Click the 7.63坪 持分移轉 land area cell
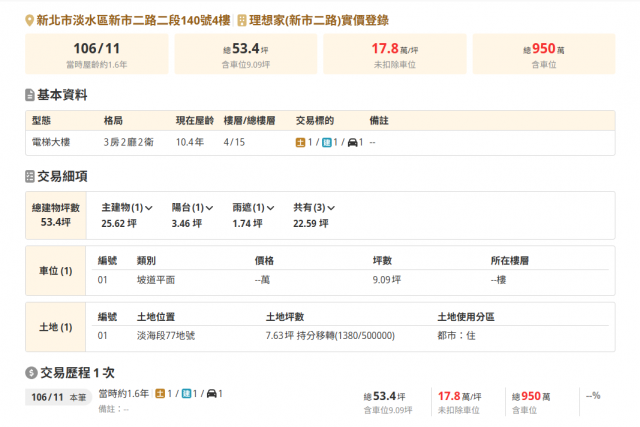Screen dimensions: 640x427 [x=330, y=336]
